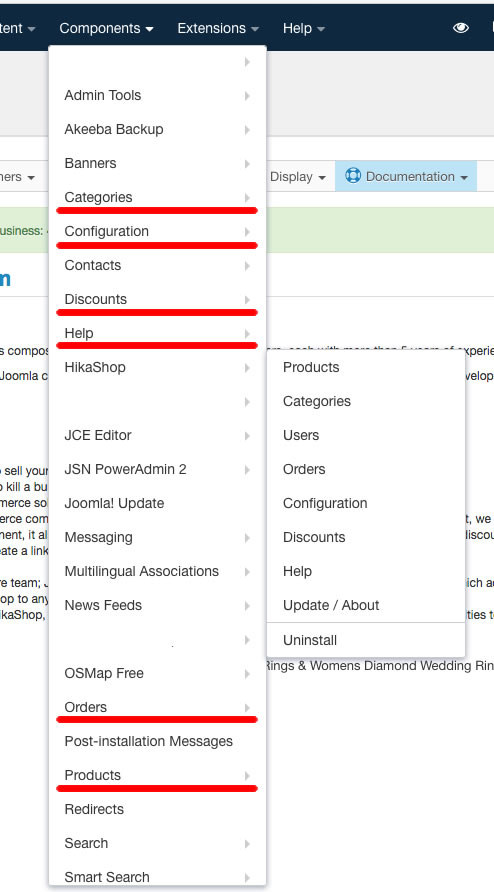Screen dimensions: 494x892
Task: Click Orders in HikaShop submenu
Action: 366,470
